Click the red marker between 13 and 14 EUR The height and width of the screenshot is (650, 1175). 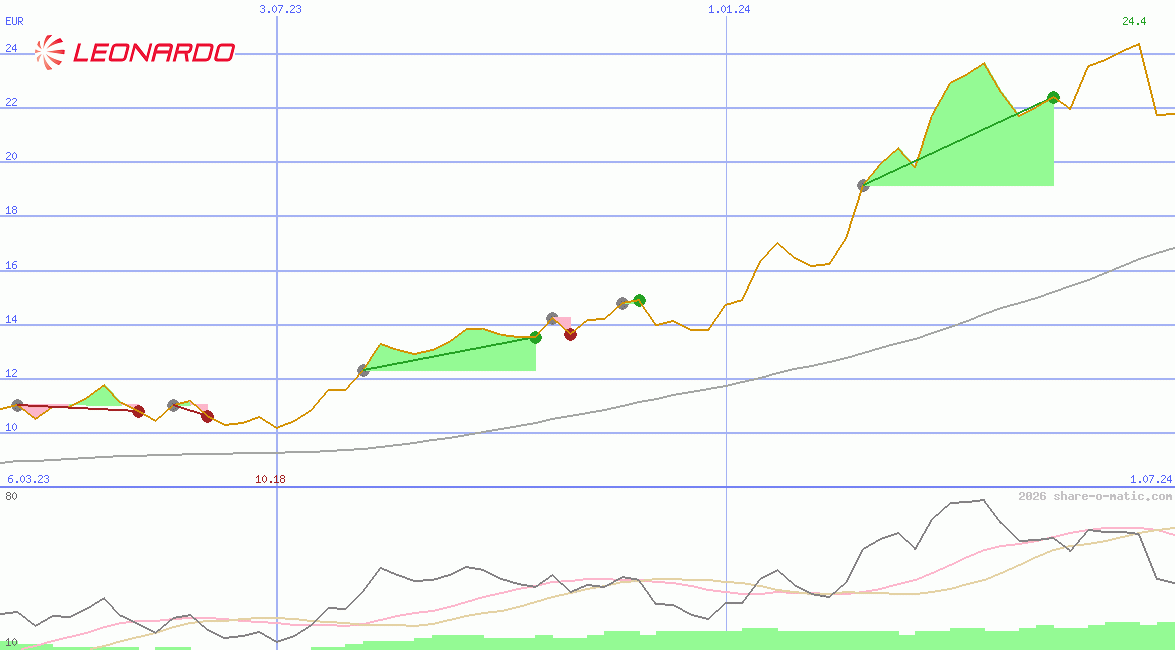570,334
